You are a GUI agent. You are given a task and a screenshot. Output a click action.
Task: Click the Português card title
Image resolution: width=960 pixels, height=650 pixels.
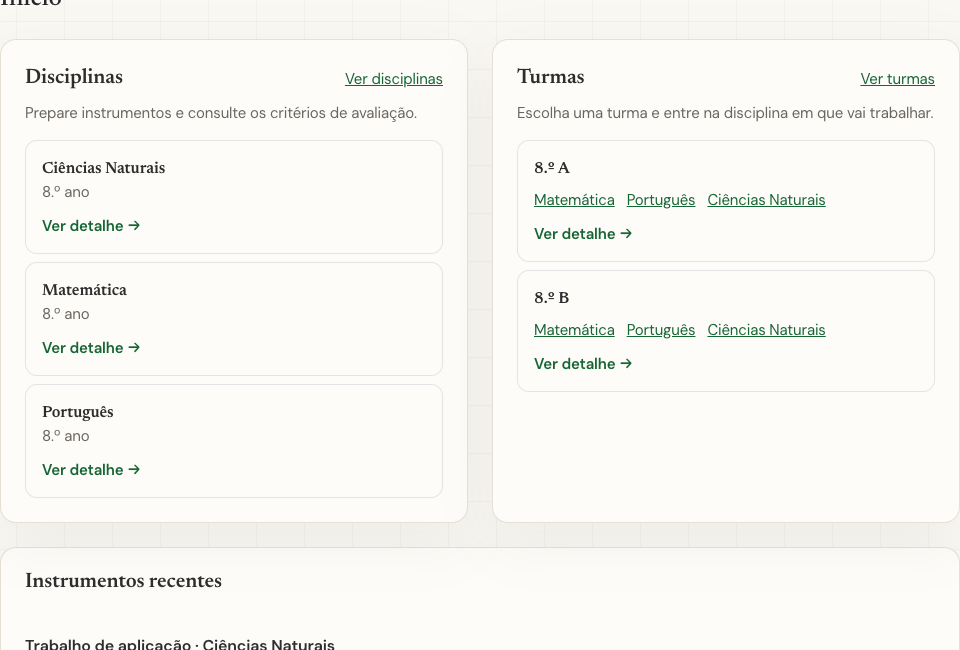click(x=78, y=412)
